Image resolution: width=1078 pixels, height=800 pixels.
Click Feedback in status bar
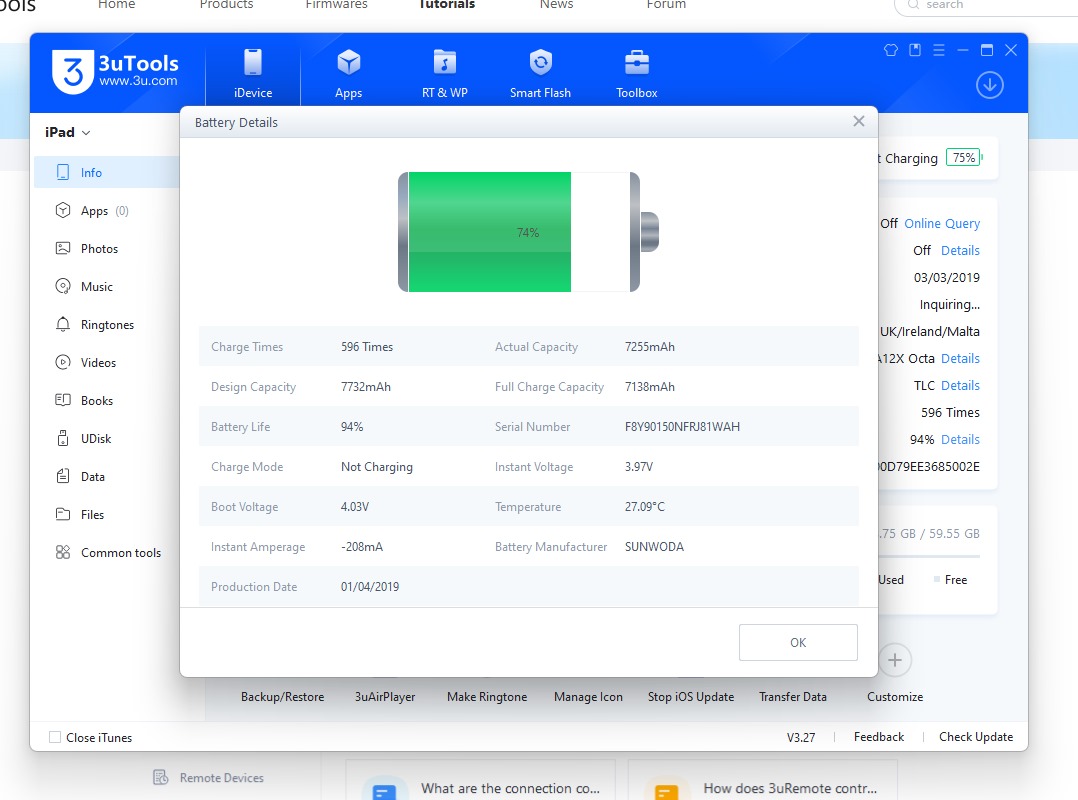tap(879, 737)
